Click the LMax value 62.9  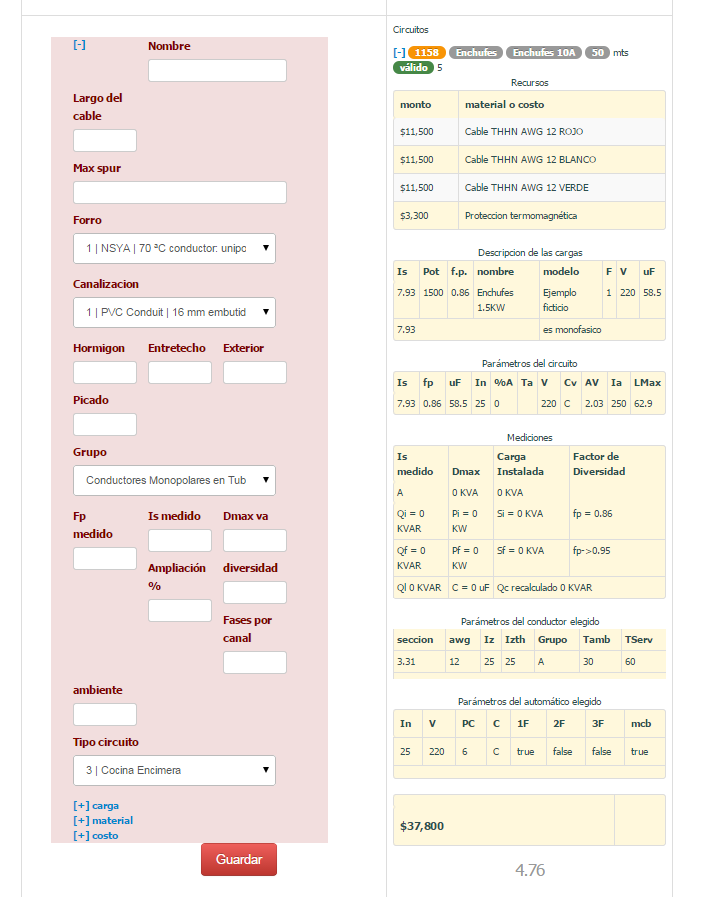coord(643,403)
